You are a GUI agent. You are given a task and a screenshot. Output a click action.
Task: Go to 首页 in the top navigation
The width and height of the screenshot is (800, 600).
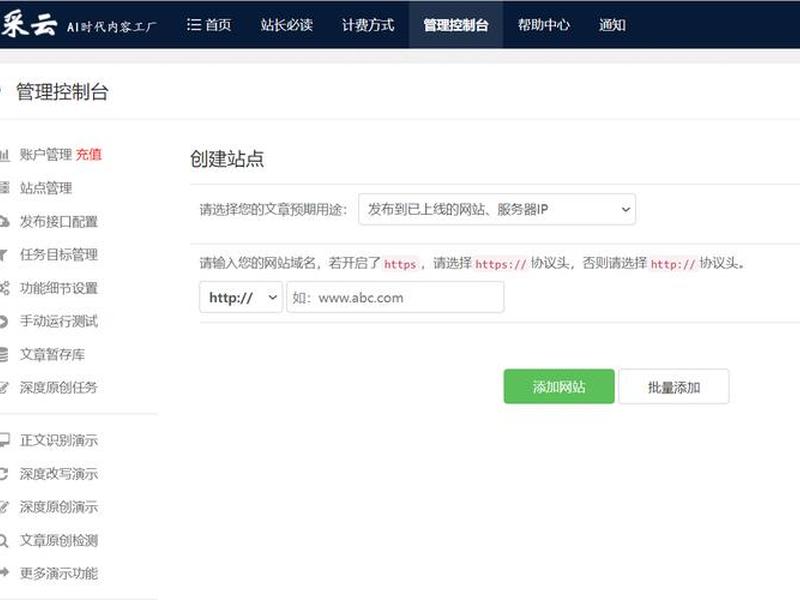pos(218,24)
